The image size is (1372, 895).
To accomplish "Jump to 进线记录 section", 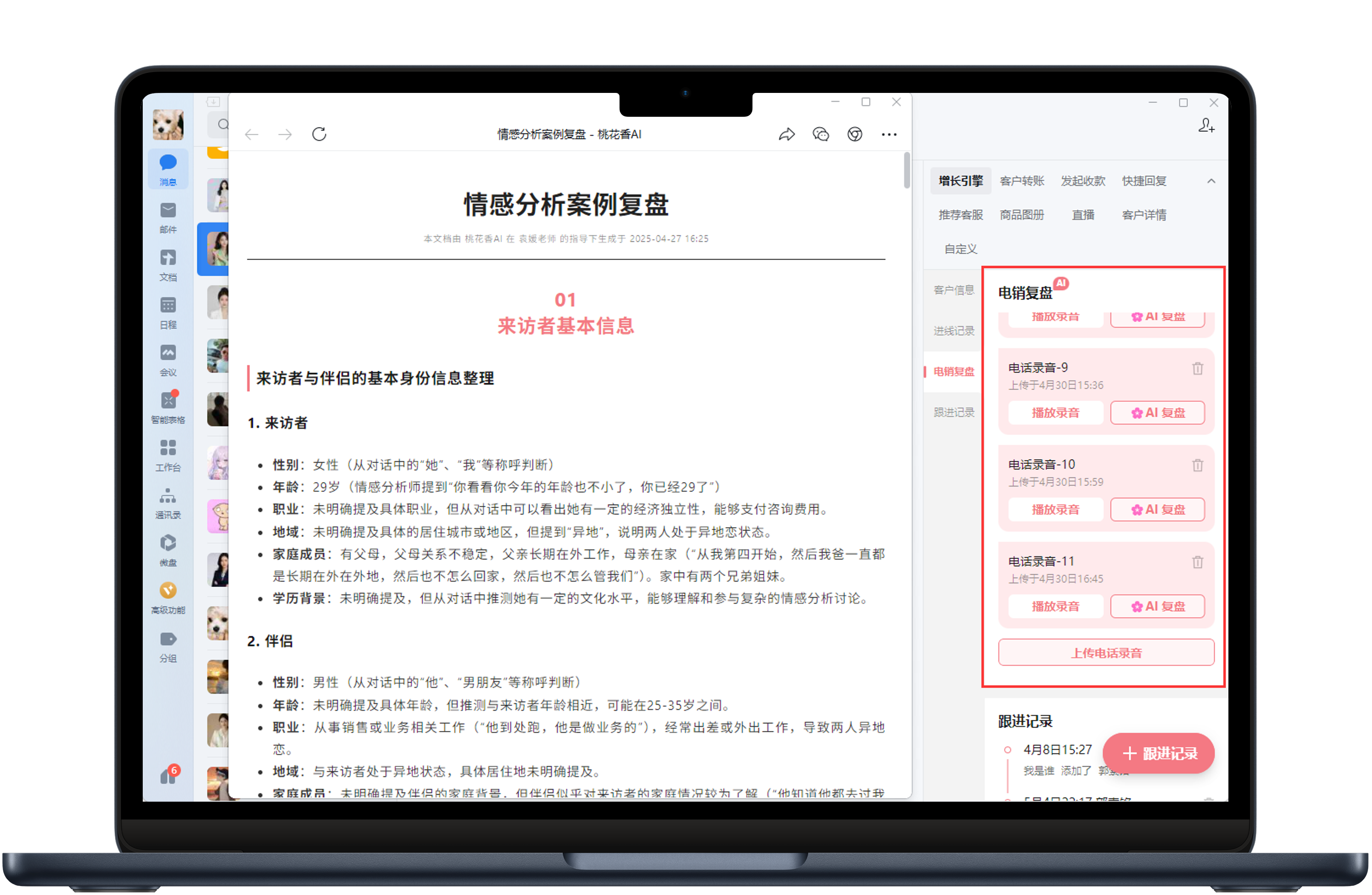I will (954, 331).
